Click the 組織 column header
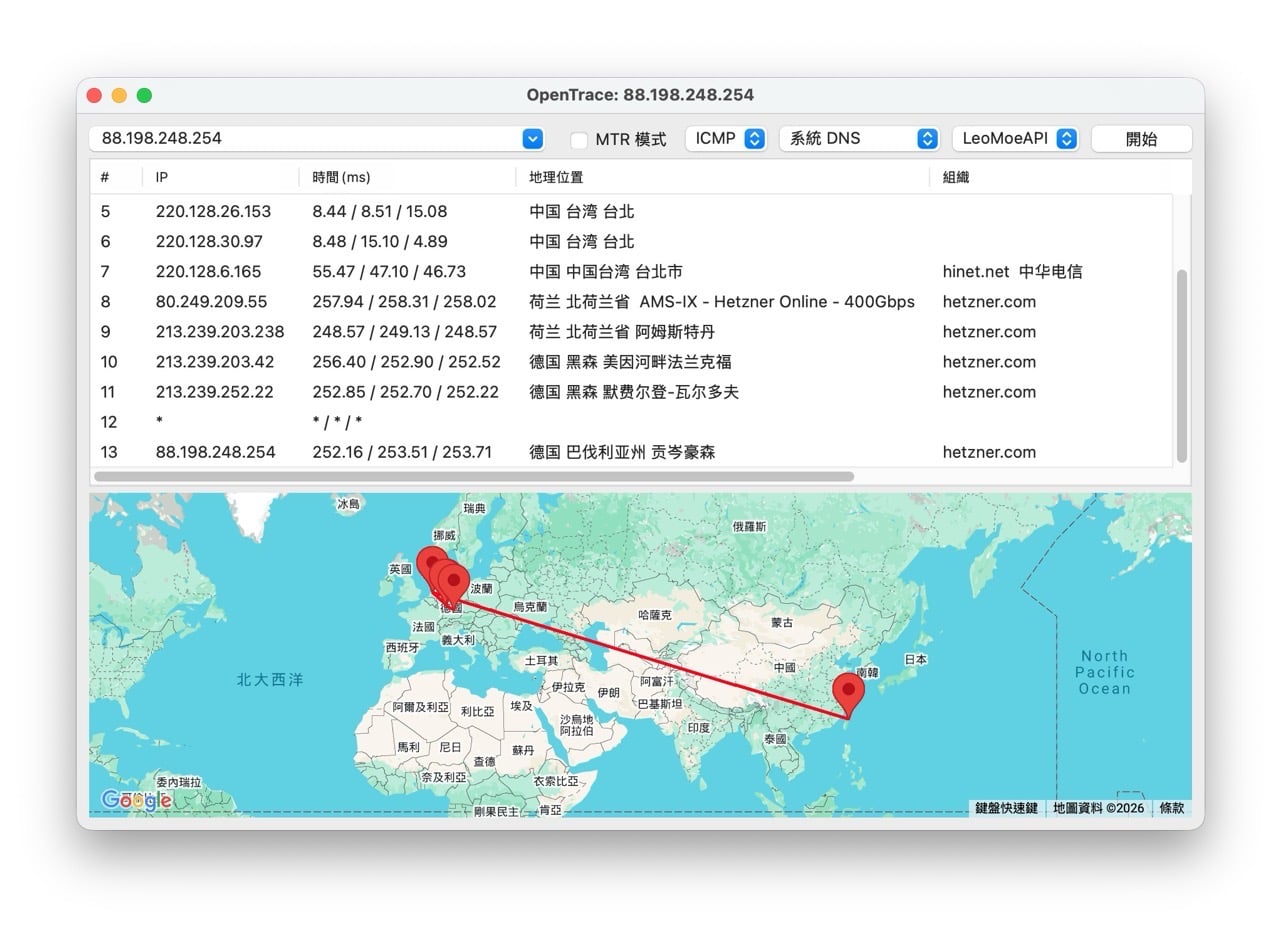Image resolution: width=1280 pixels, height=928 pixels. tap(955, 177)
